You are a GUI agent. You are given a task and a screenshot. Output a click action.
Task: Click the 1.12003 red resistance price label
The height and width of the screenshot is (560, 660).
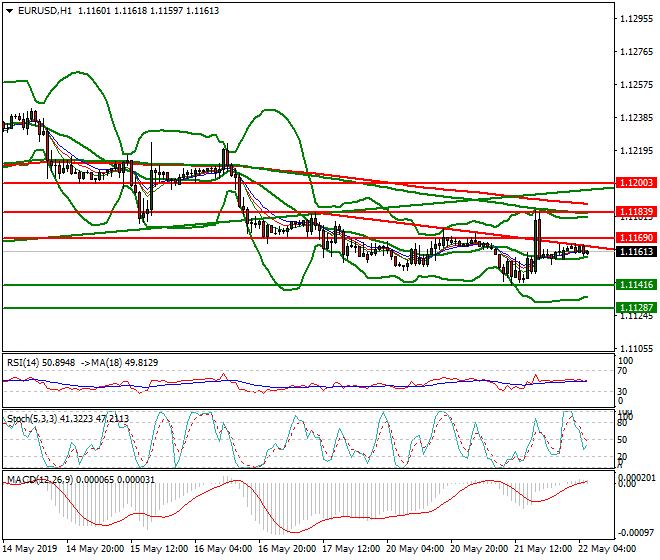[636, 183]
